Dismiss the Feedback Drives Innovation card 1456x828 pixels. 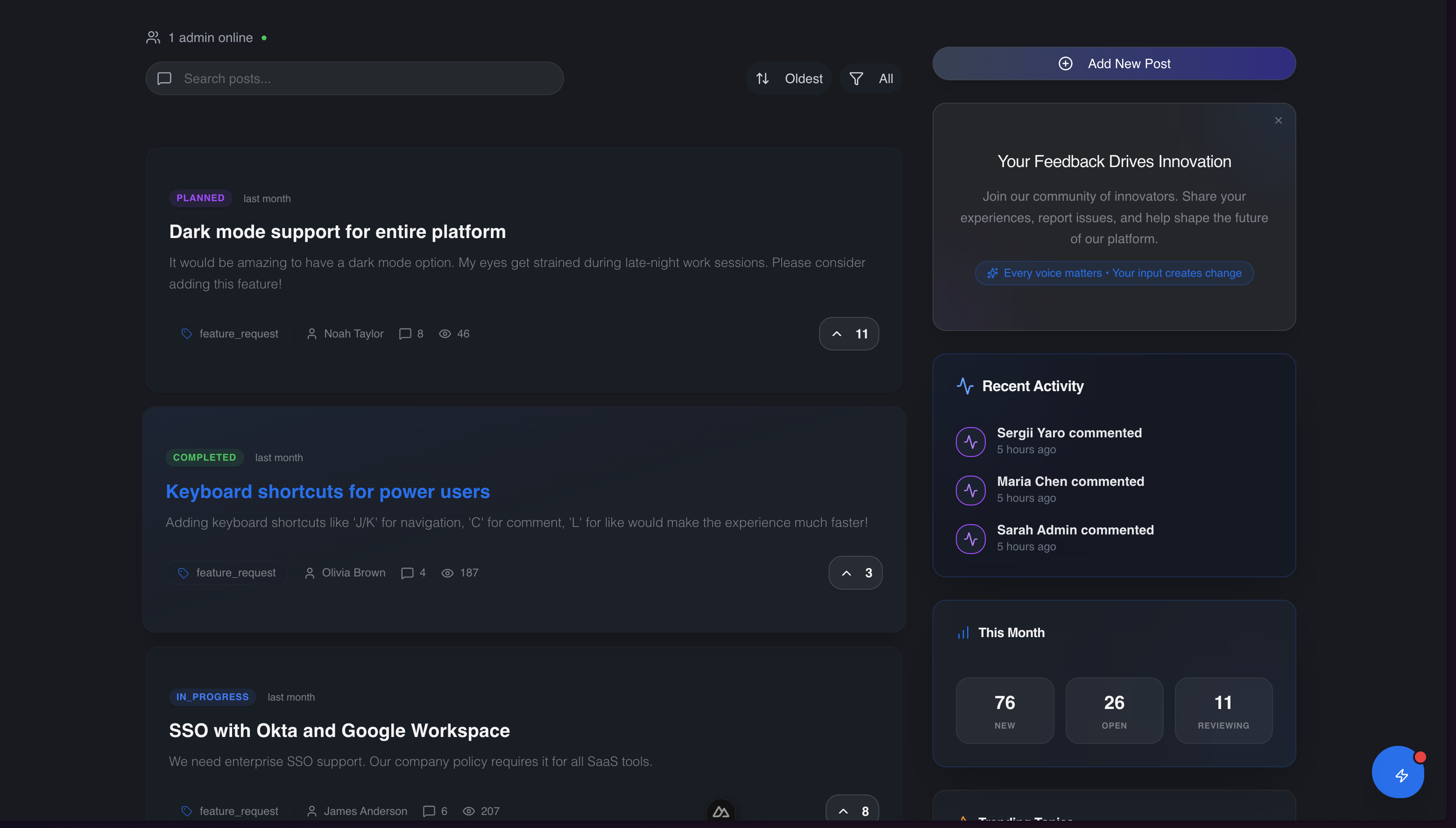coord(1278,120)
